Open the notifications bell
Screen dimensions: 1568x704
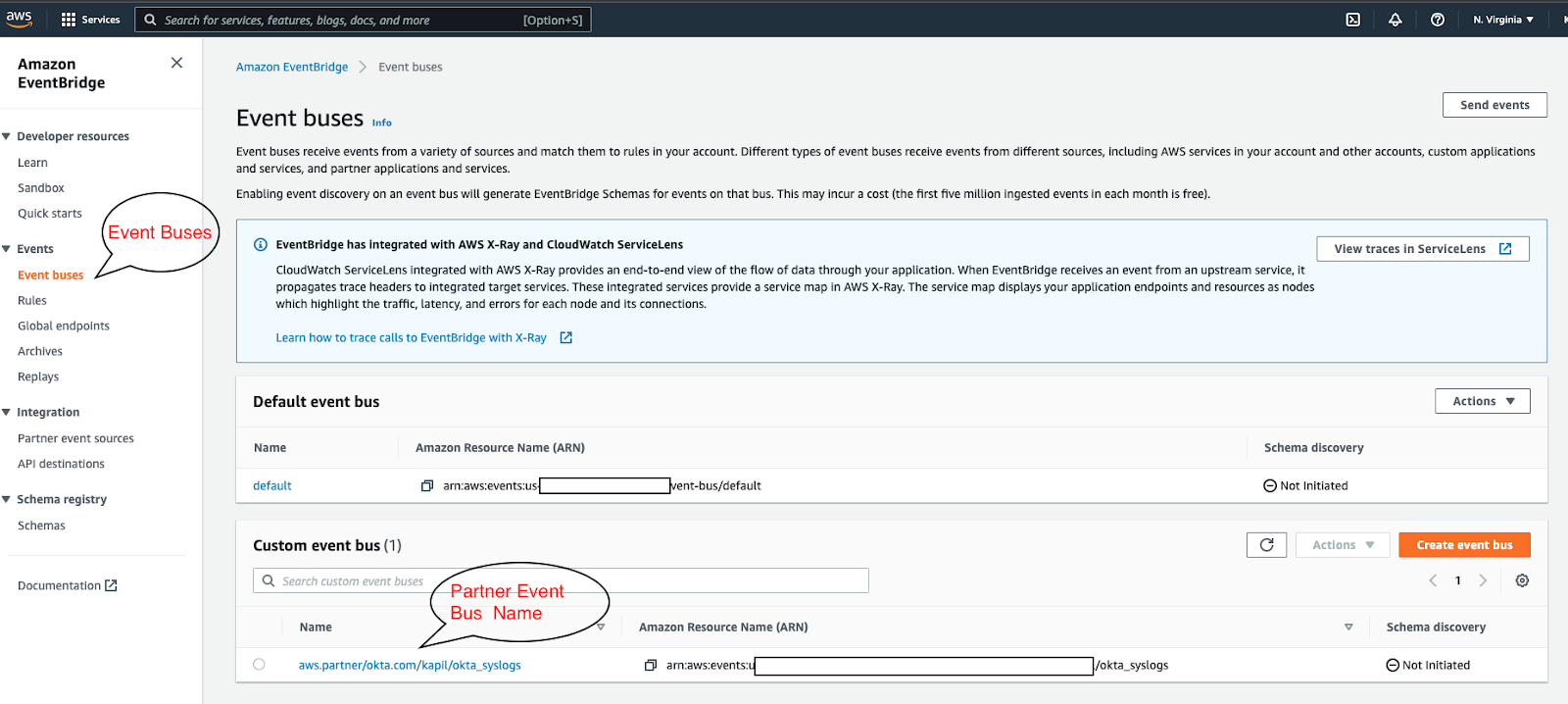click(1395, 20)
